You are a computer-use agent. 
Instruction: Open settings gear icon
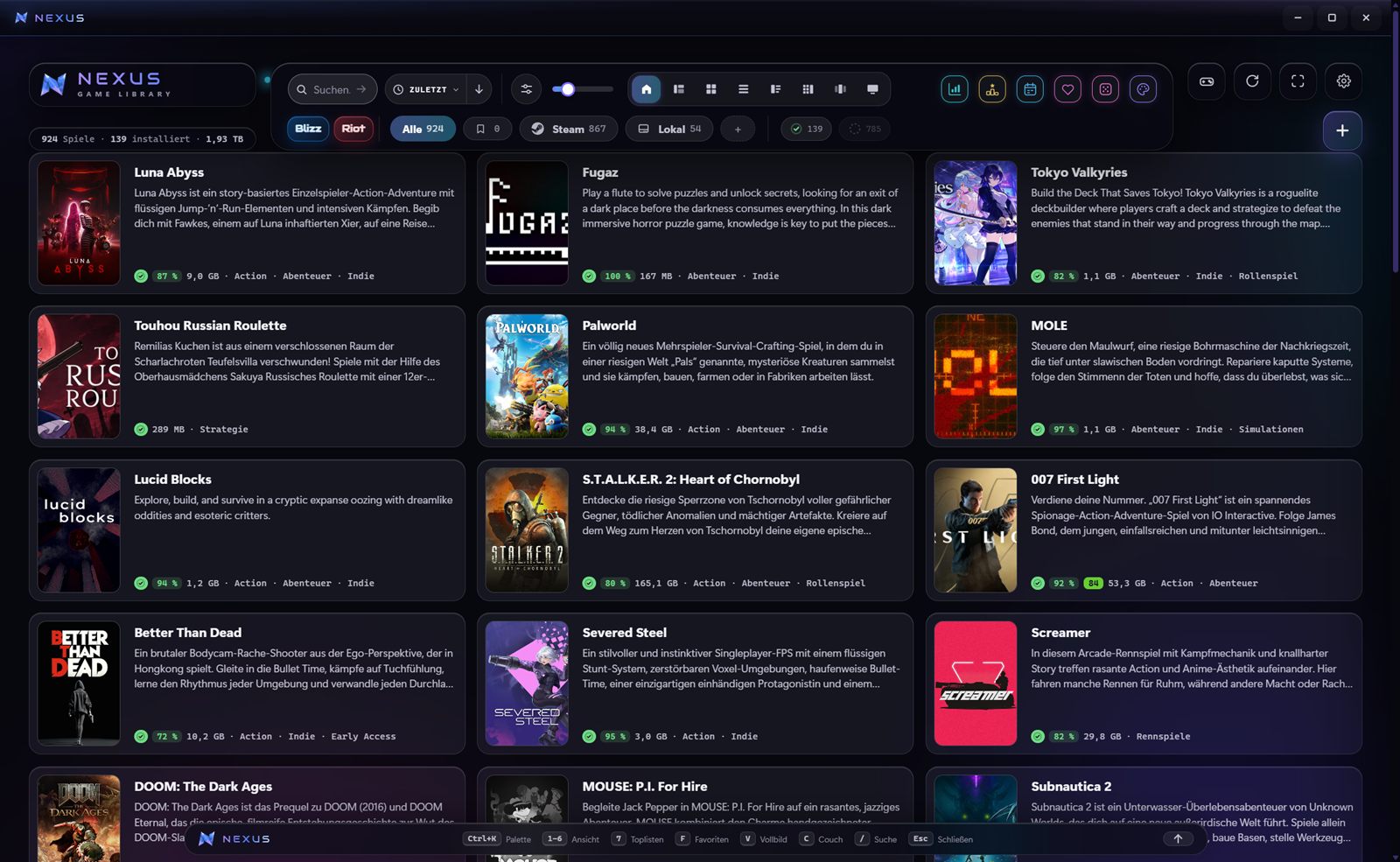(x=1343, y=81)
